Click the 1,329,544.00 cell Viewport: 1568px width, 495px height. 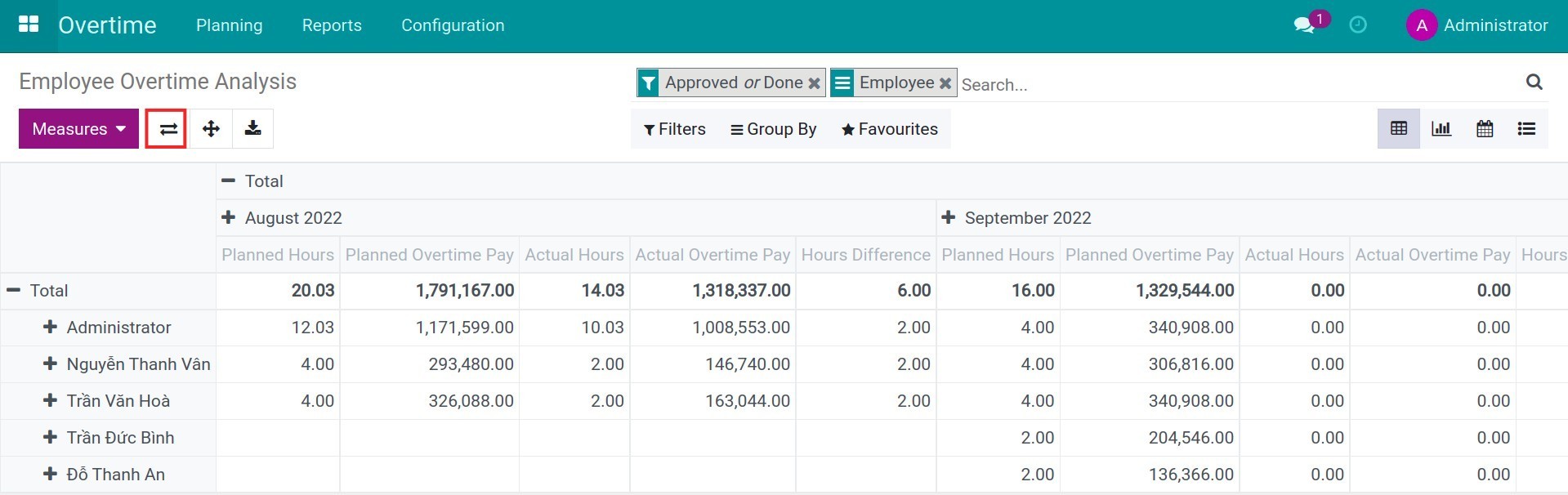[1150, 291]
